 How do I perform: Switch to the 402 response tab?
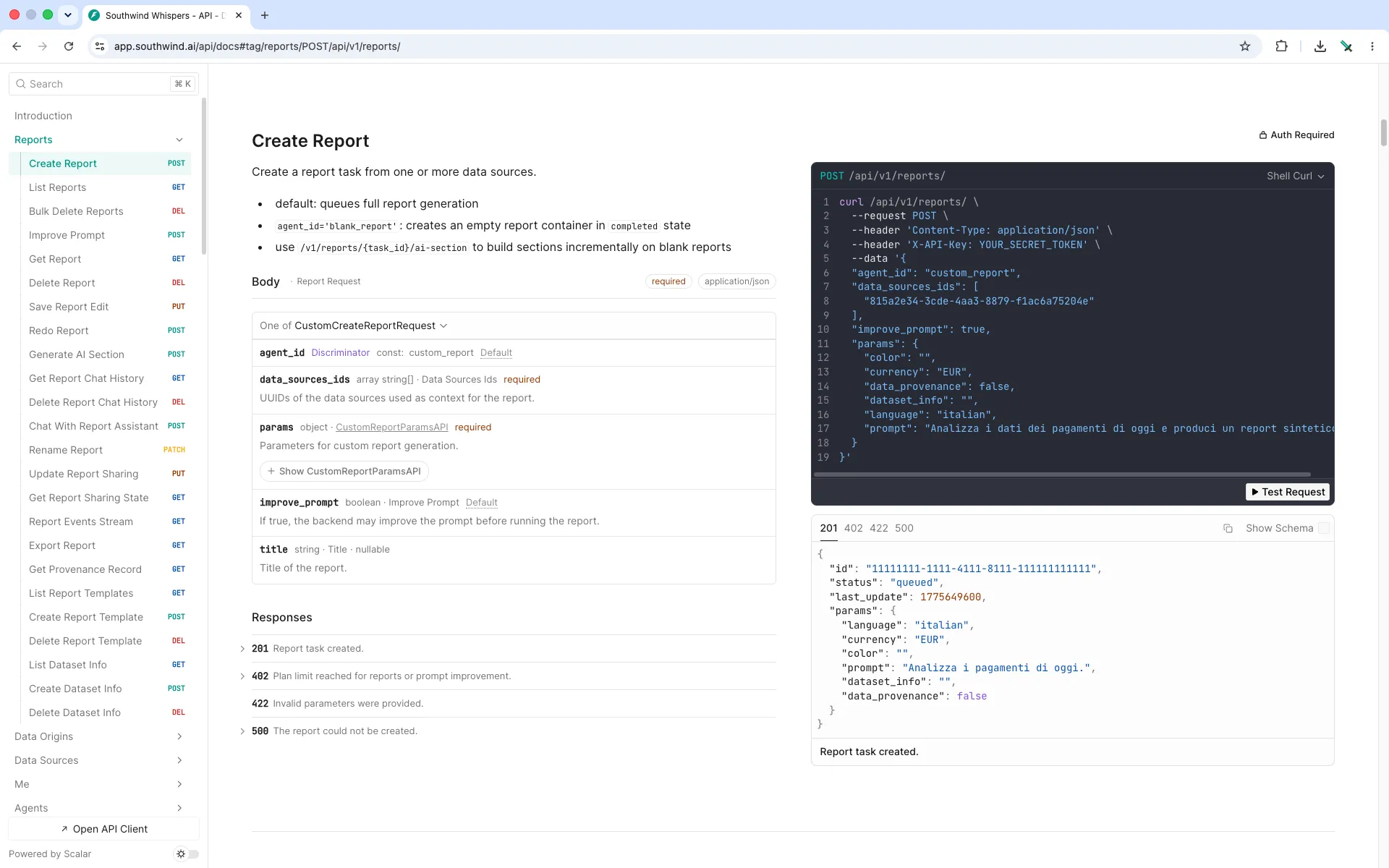point(854,529)
